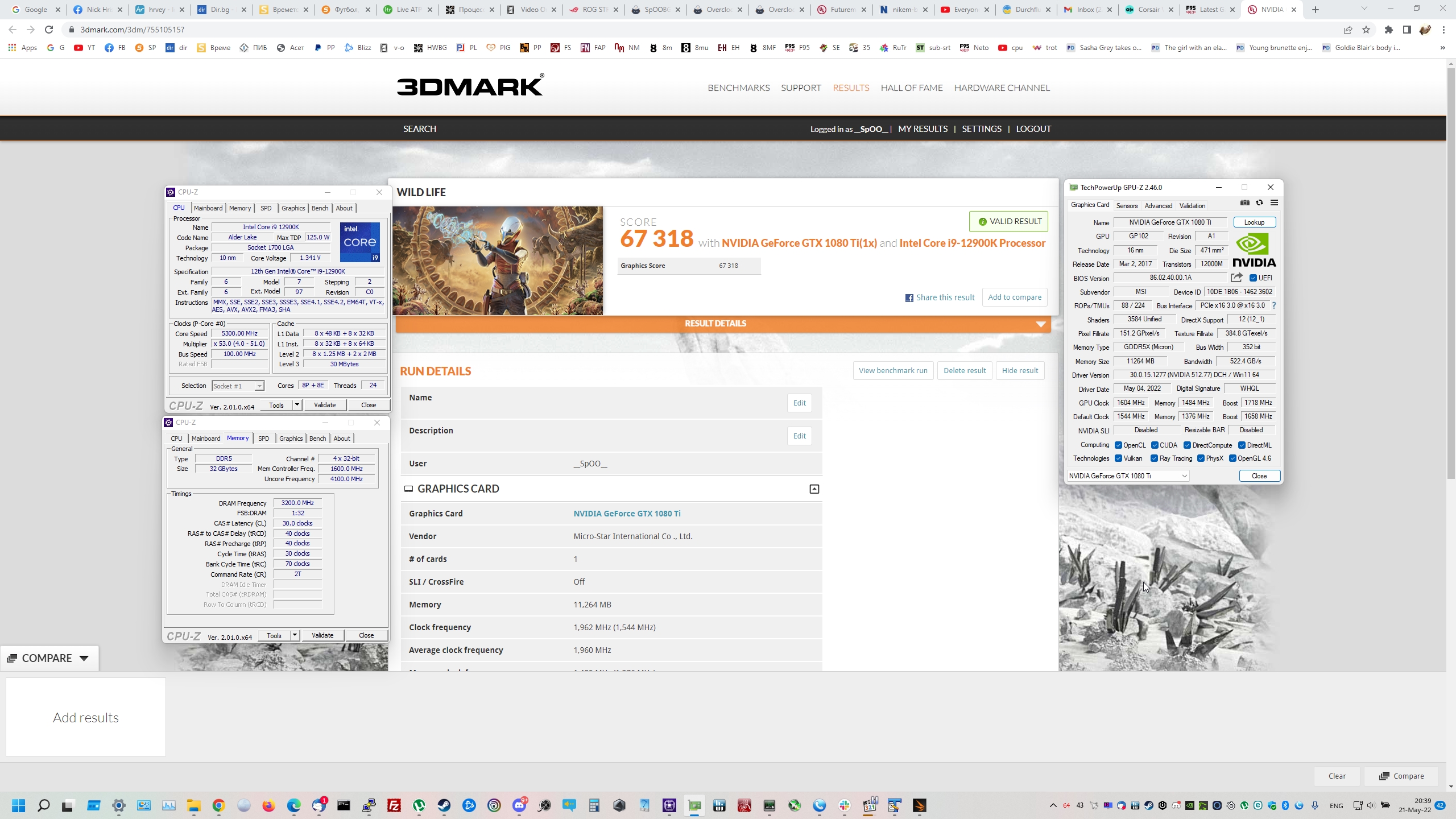
Task: Open FileZilla from the taskbar
Action: pyautogui.click(x=394, y=805)
